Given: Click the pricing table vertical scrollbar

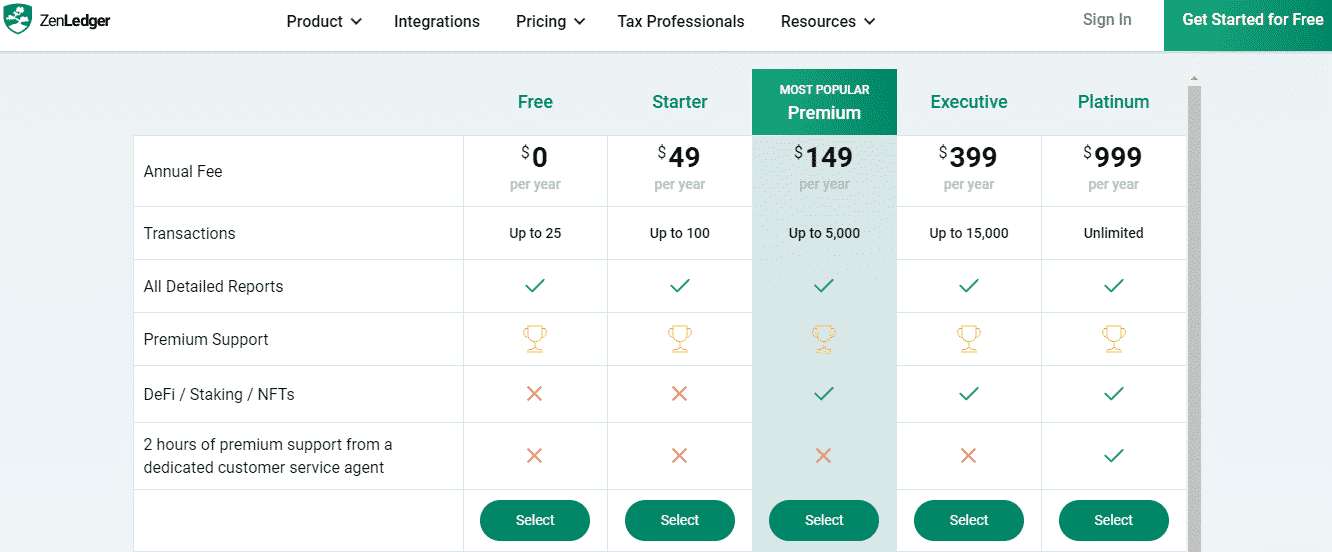Looking at the screenshot, I should 1194,317.
